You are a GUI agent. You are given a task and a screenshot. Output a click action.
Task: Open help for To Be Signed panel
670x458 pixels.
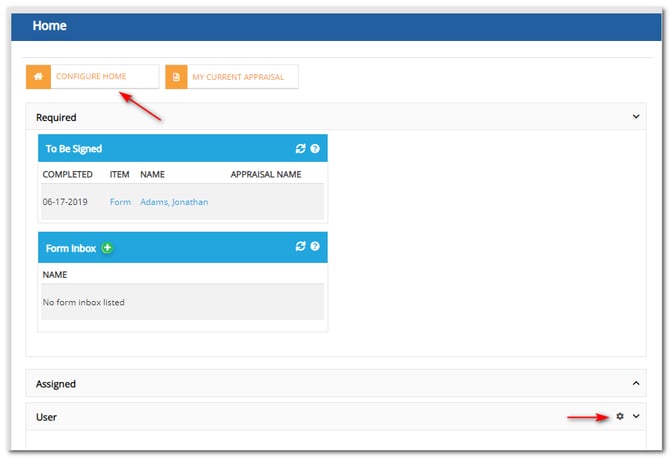[x=315, y=149]
